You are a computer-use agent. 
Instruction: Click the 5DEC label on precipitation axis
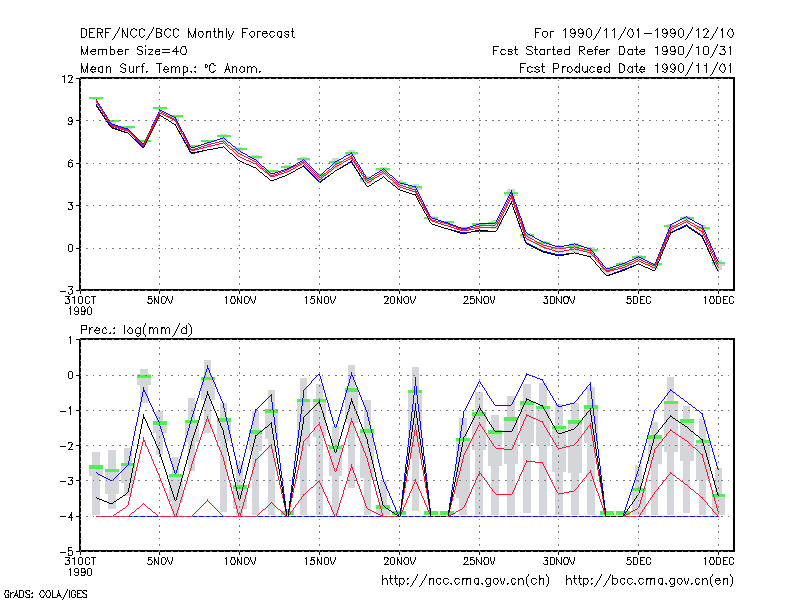[638, 561]
